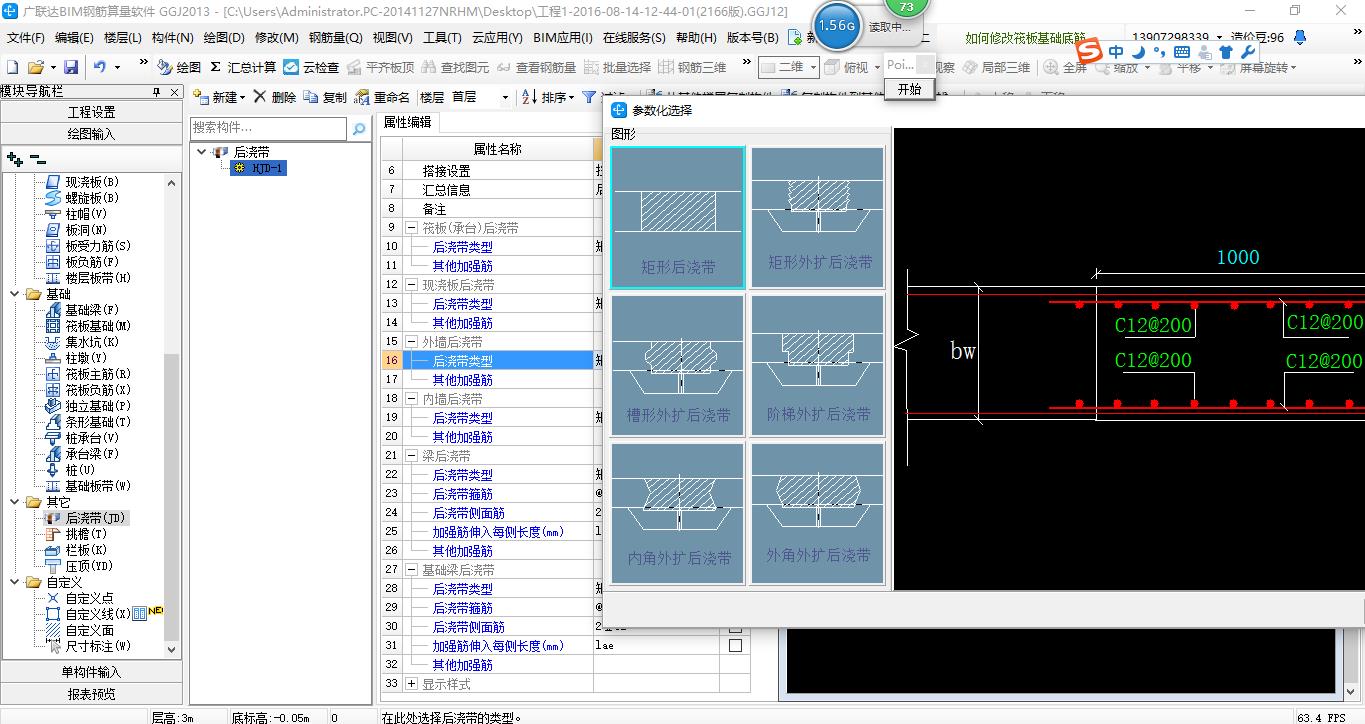This screenshot has width=1365, height=724.
Task: Collapse the 基础 folder in navigator
Action: click(15, 294)
